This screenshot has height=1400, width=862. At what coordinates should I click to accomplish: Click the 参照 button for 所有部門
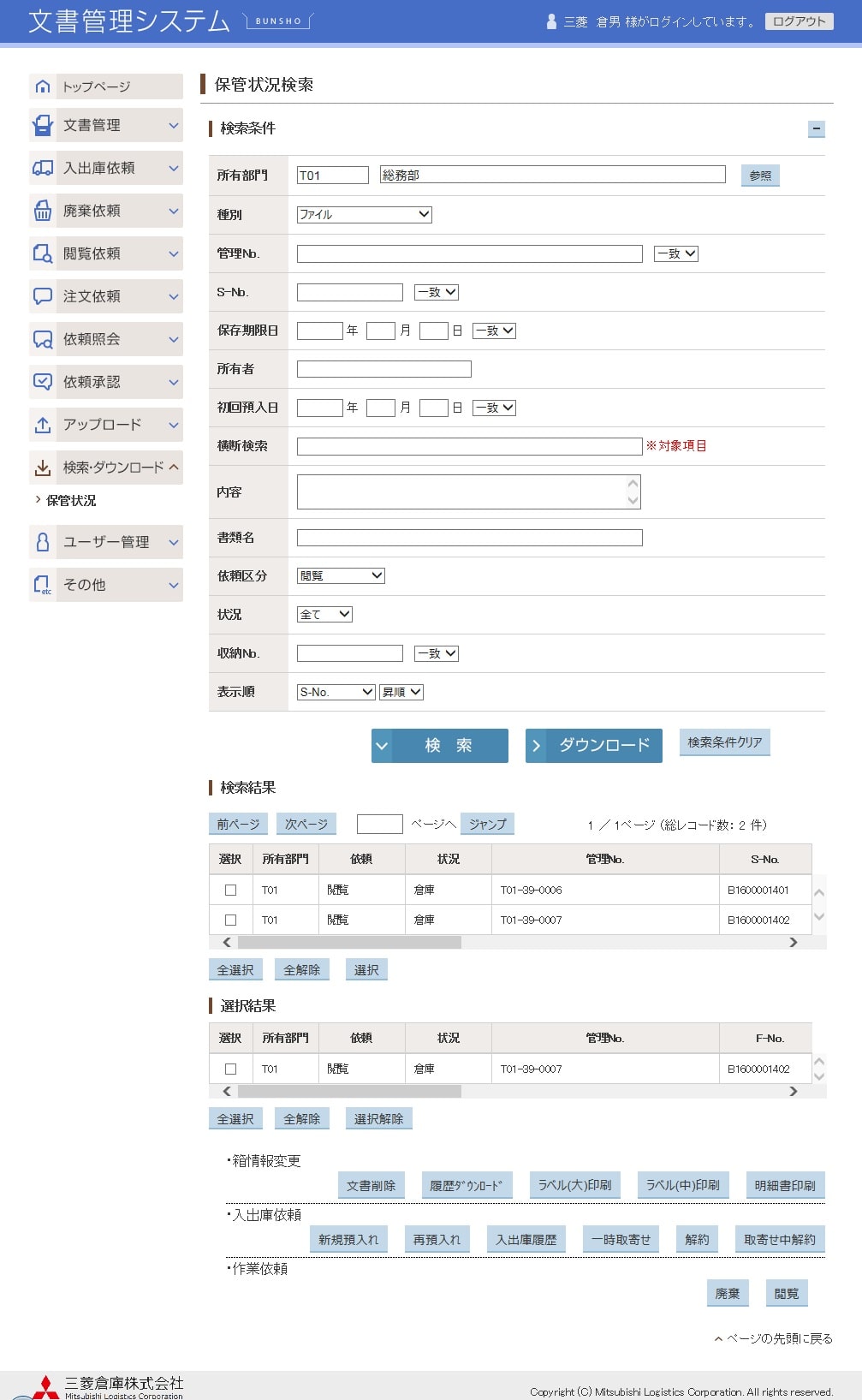[760, 176]
